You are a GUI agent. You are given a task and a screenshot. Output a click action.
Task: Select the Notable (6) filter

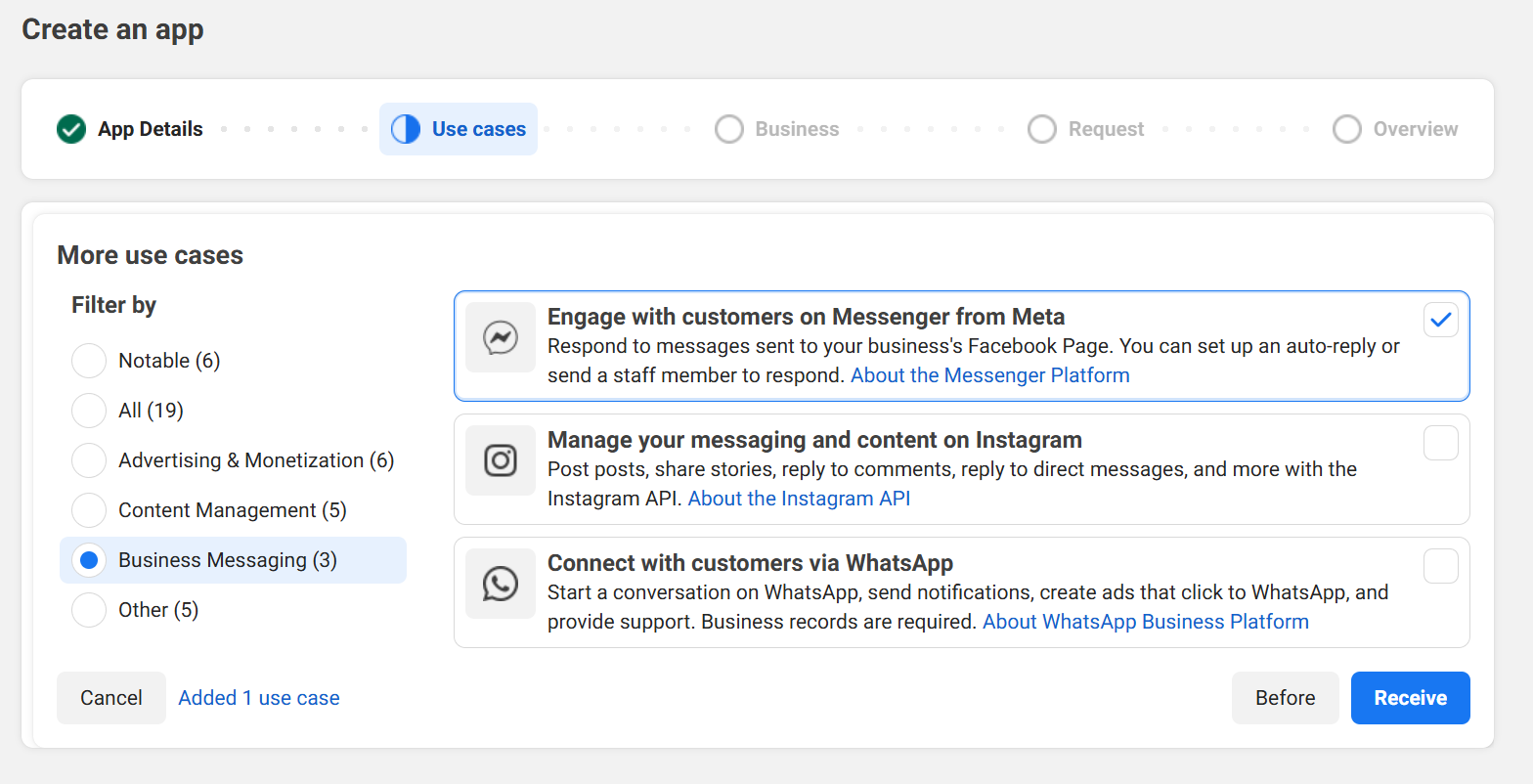click(x=89, y=361)
